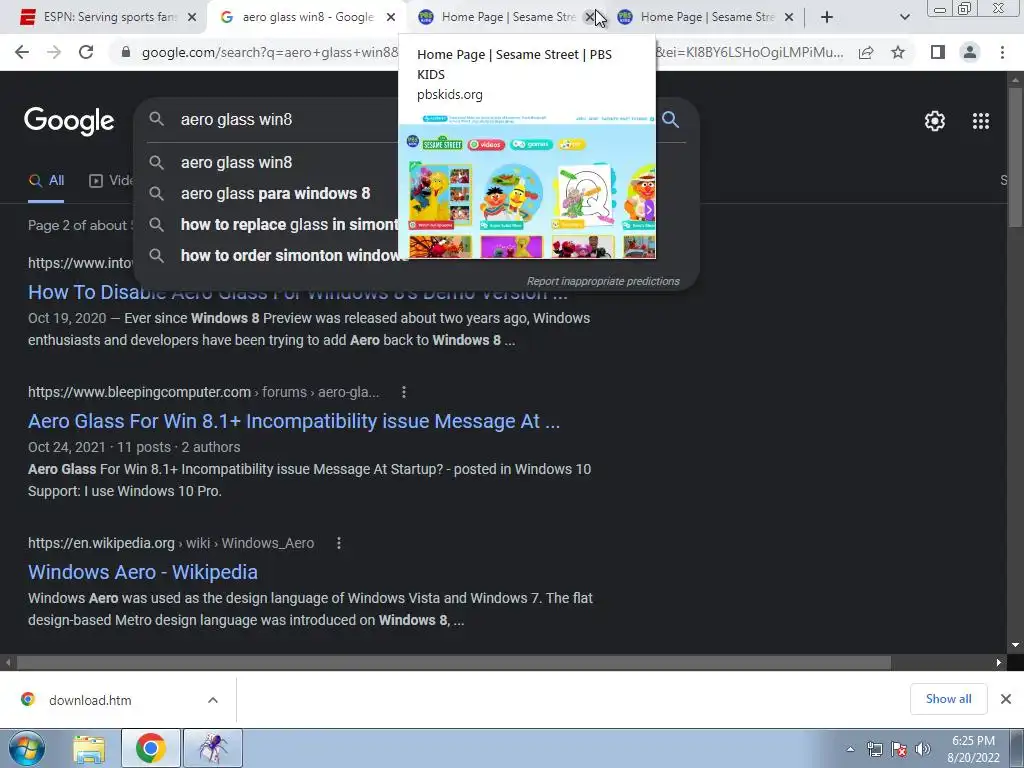1024x768 pixels.
Task: Click the horizontal scrollbar thumb
Action: tap(453, 662)
